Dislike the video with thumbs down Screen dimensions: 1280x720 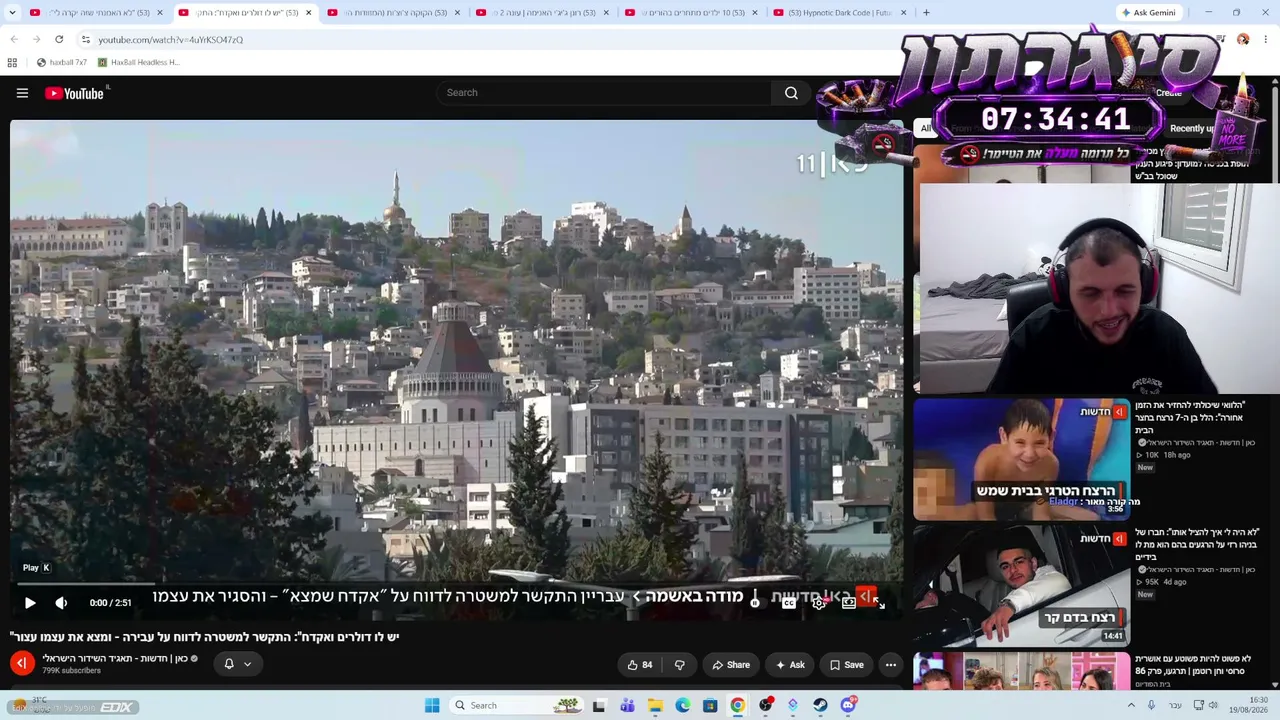(679, 665)
